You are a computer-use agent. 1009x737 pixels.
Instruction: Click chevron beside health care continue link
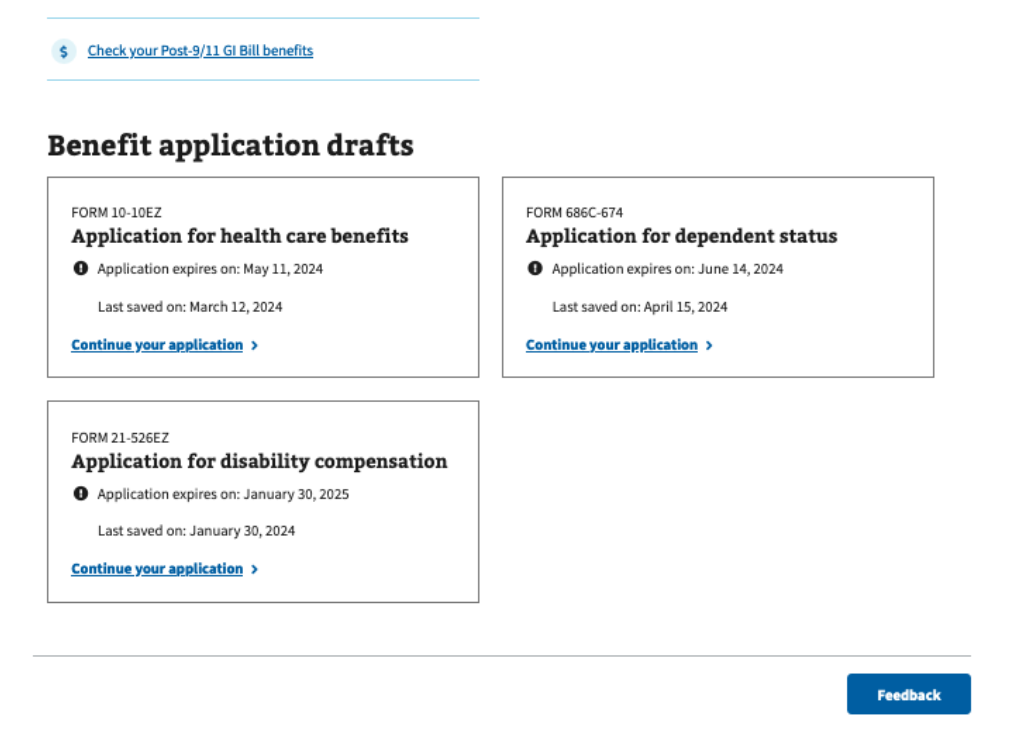coord(255,344)
